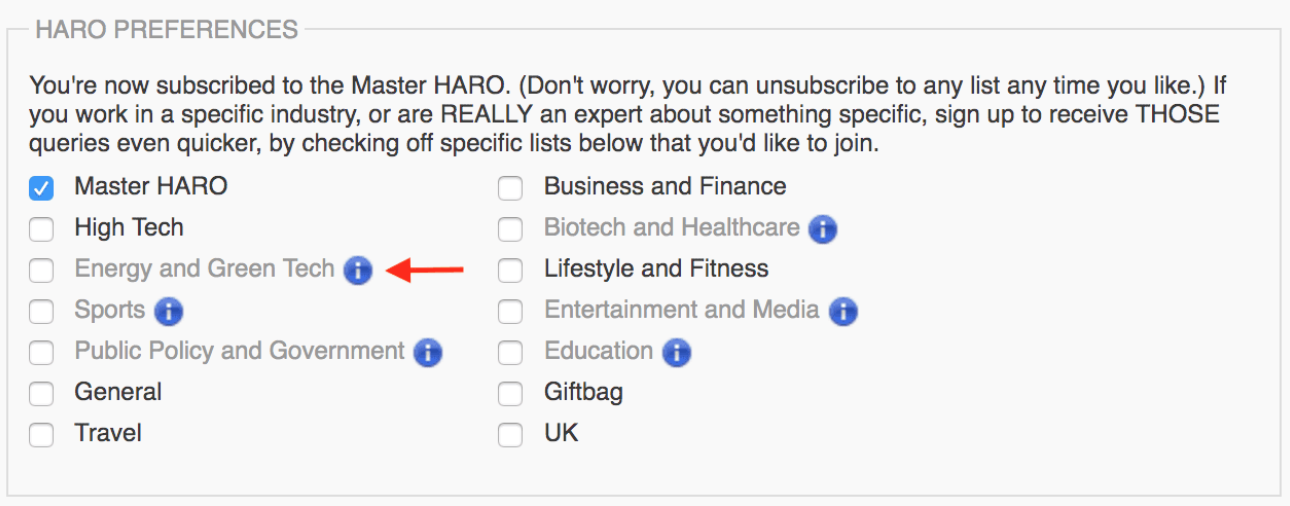Tick the UK list checkbox
1290x506 pixels.
(510, 435)
